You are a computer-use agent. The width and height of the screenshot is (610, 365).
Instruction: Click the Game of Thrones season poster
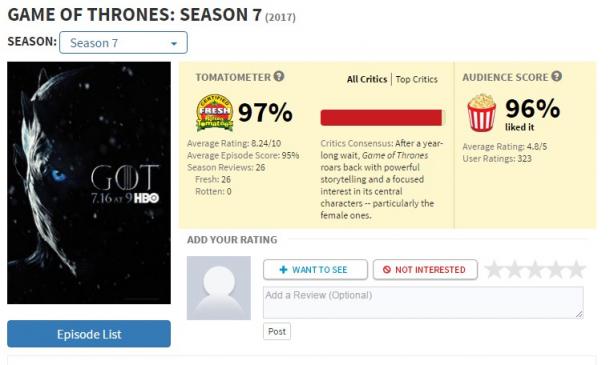coord(89,183)
